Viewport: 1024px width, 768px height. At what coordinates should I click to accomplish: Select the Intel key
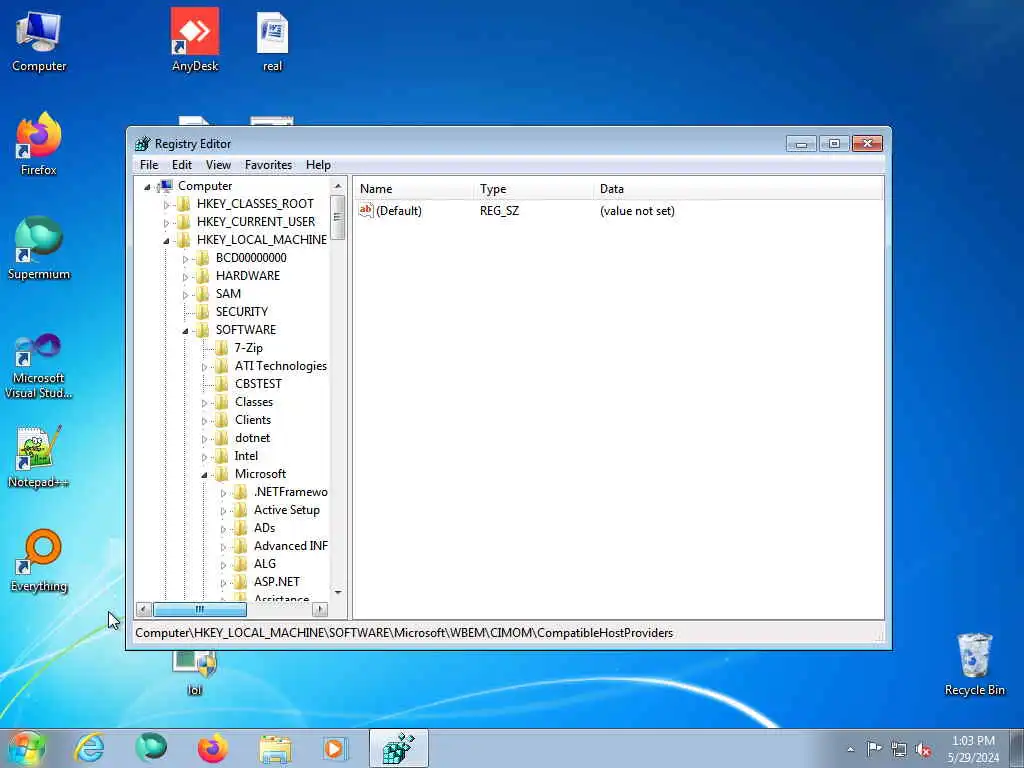[x=246, y=456]
